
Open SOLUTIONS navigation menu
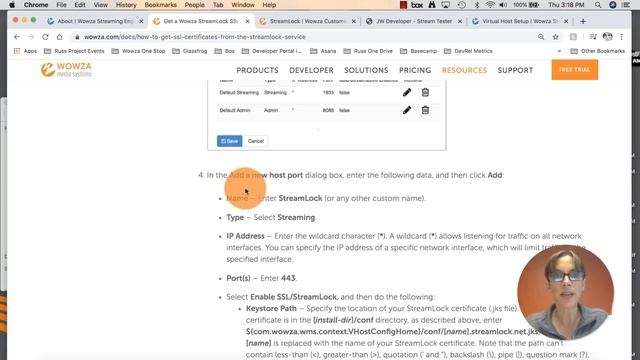366,70
